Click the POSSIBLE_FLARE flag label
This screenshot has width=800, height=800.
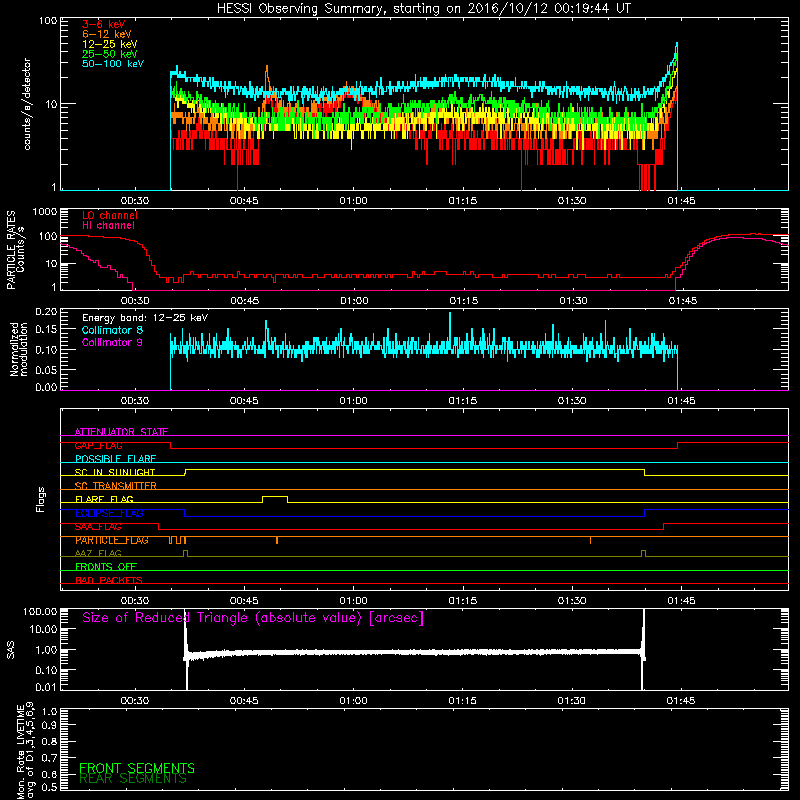click(115, 459)
